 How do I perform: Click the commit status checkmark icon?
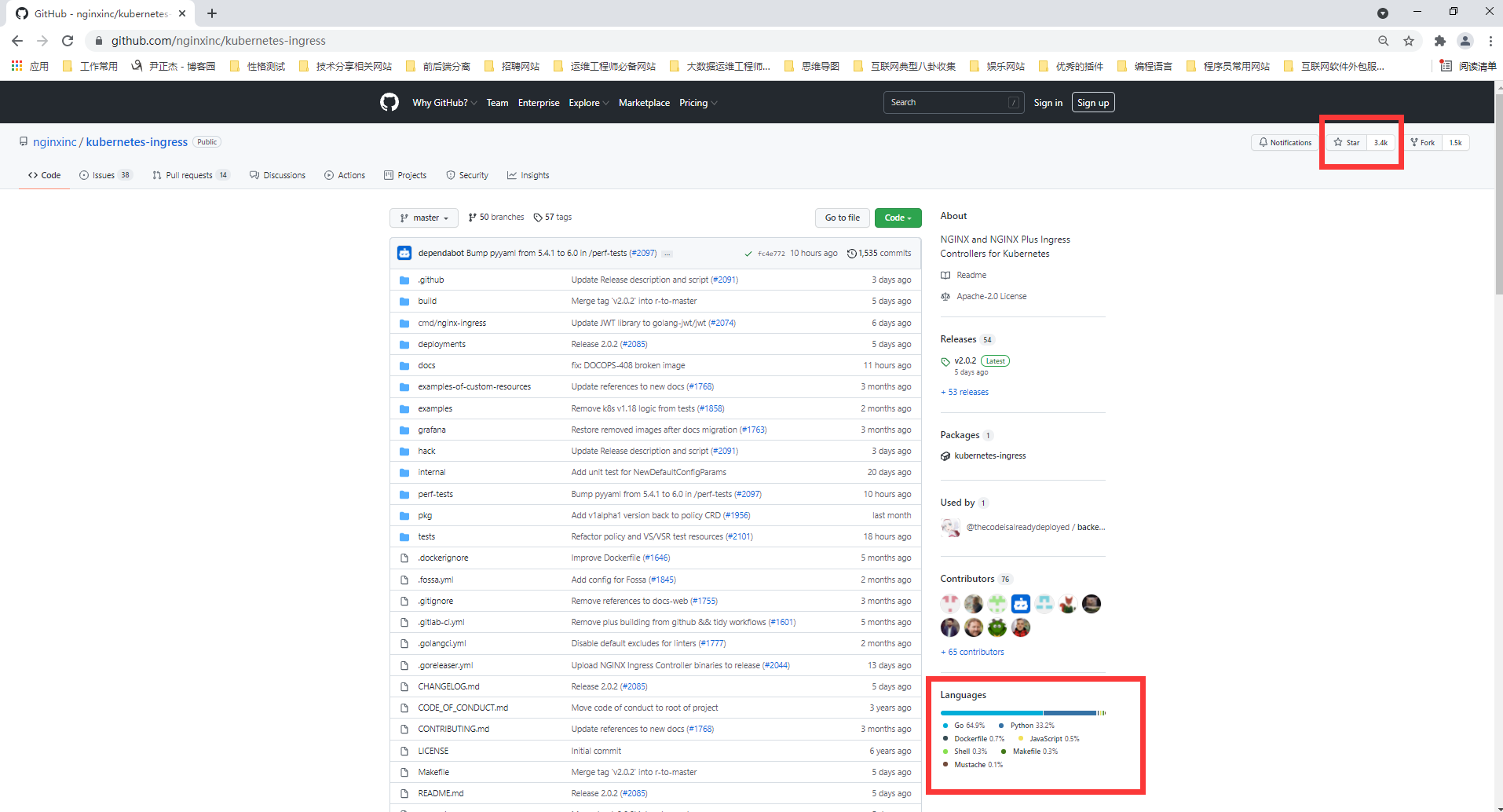748,254
